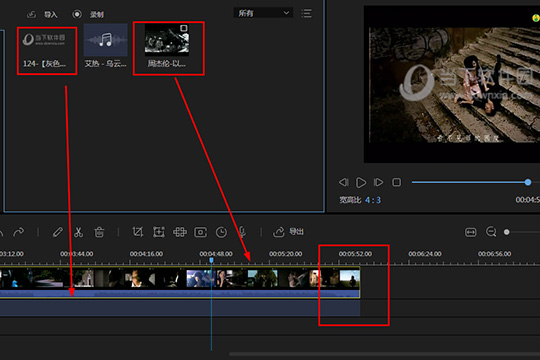The height and width of the screenshot is (360, 540).
Task: Click the microphone voiceover icon
Action: [242, 232]
